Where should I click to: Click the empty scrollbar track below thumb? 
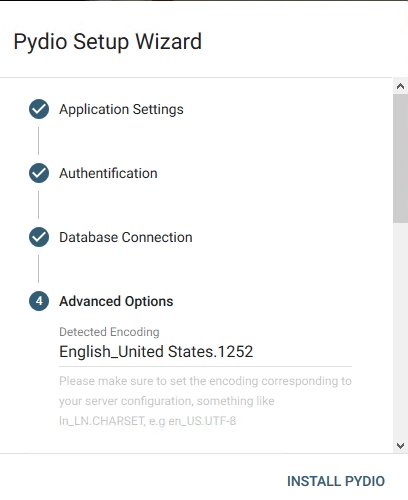click(400, 330)
